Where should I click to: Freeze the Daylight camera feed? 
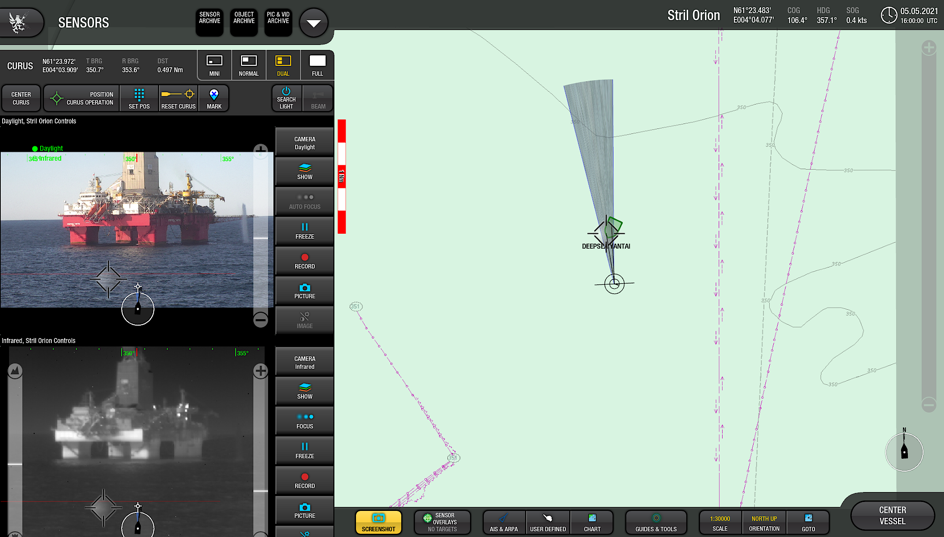[x=304, y=231]
